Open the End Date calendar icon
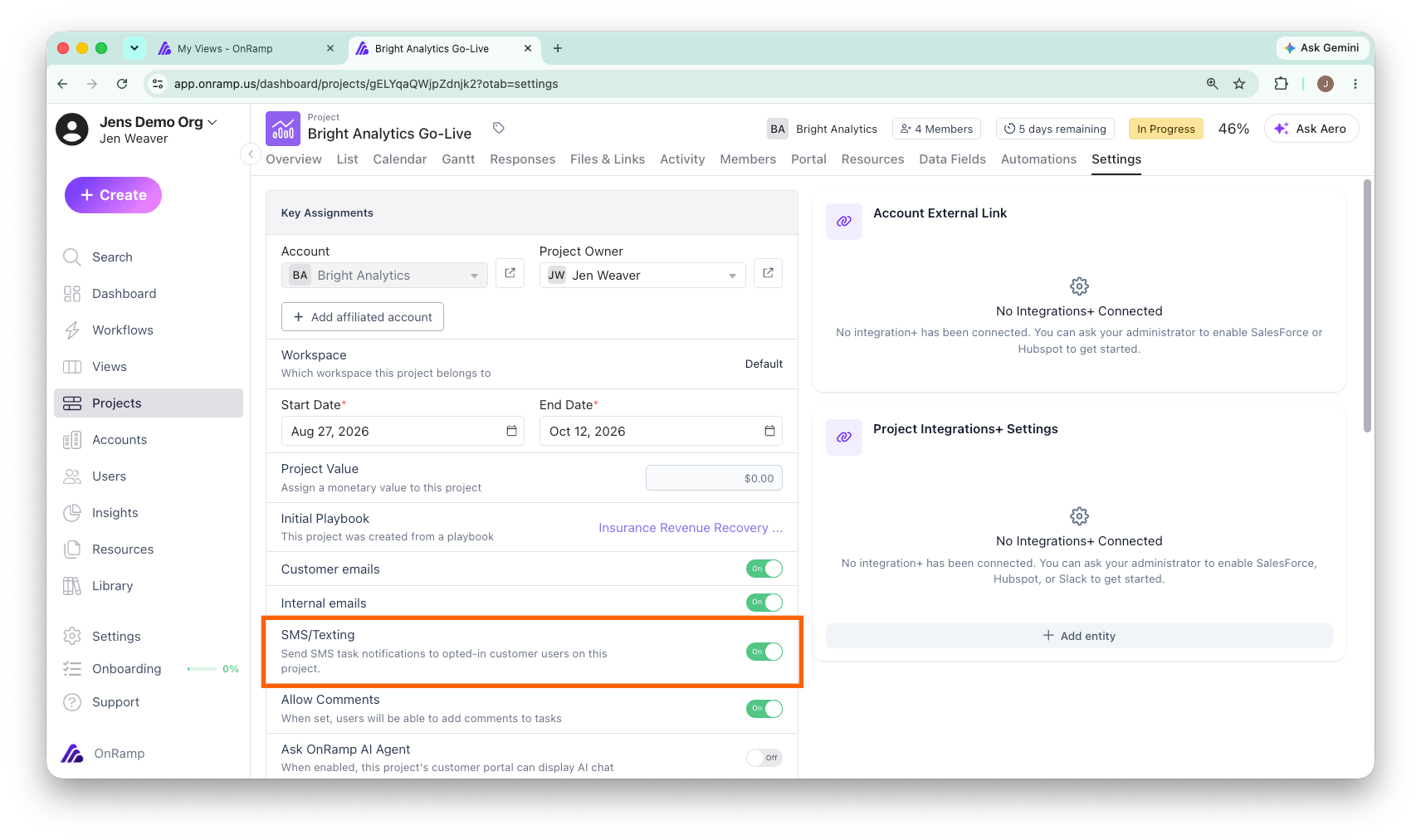1421x840 pixels. pyautogui.click(x=769, y=431)
